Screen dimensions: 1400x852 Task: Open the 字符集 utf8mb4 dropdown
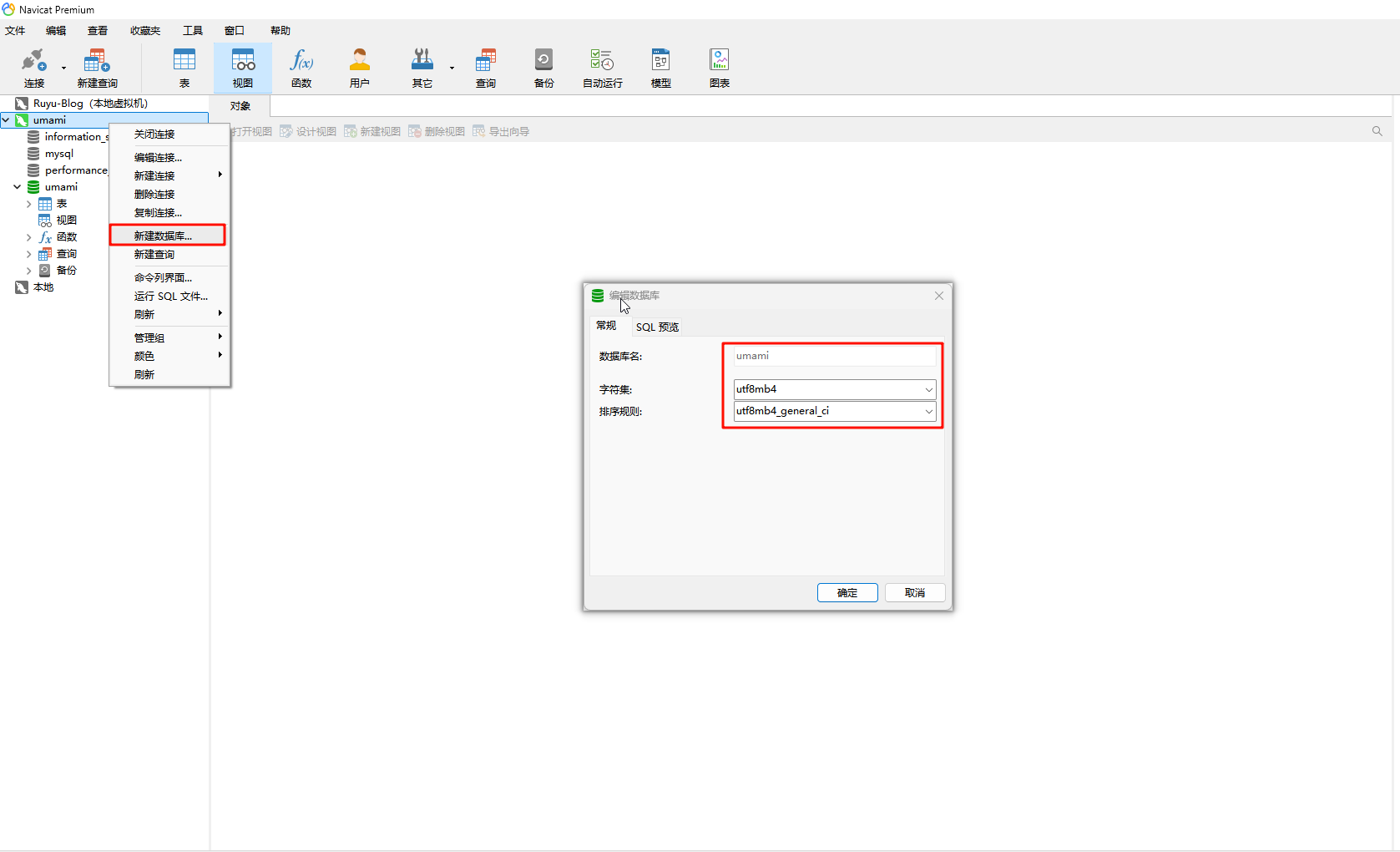pyautogui.click(x=928, y=389)
